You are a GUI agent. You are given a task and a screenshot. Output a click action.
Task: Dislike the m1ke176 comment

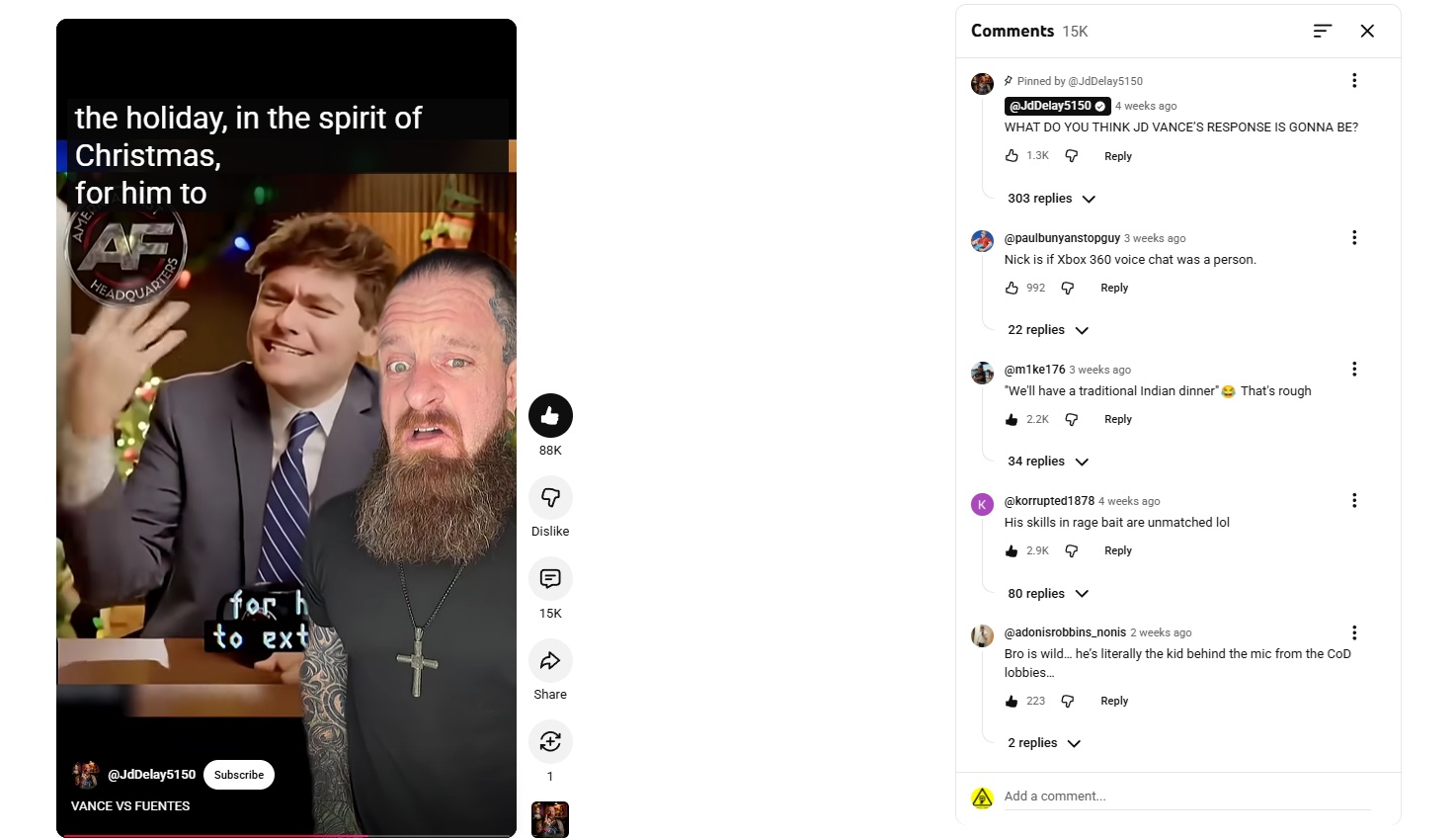click(1072, 420)
